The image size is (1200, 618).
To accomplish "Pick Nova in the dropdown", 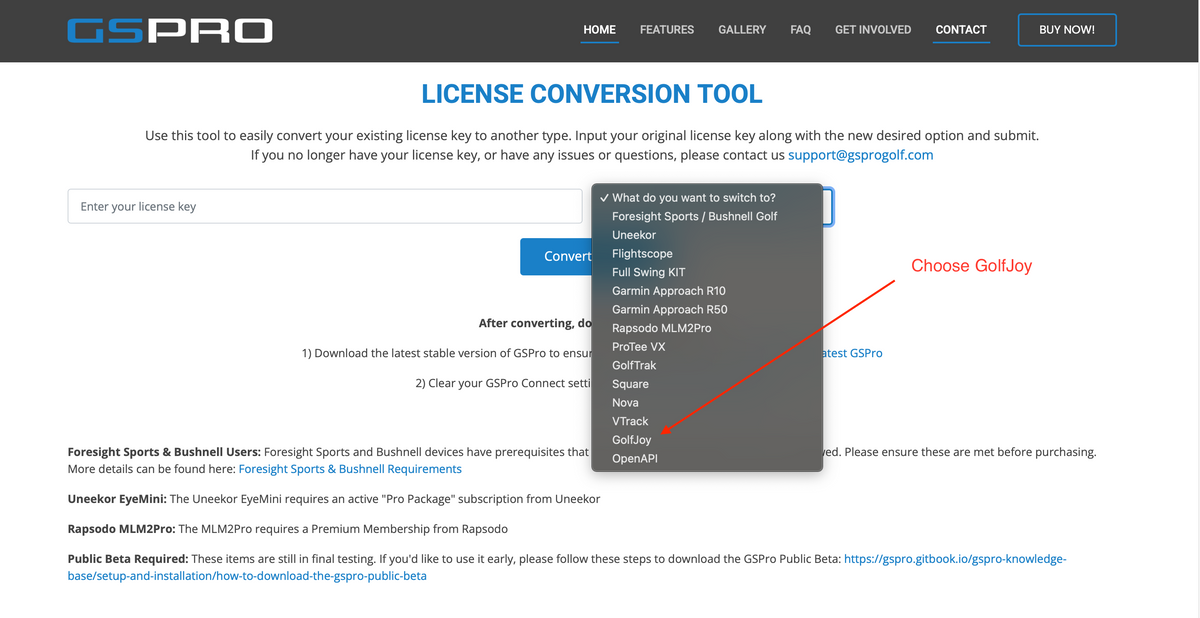I will (x=707, y=403).
